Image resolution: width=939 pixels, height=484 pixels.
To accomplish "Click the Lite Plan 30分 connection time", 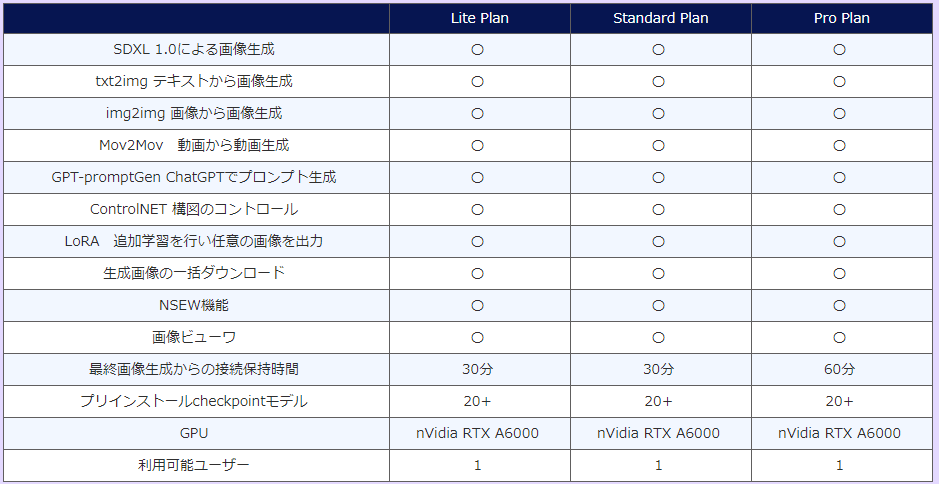I will pyautogui.click(x=478, y=369).
